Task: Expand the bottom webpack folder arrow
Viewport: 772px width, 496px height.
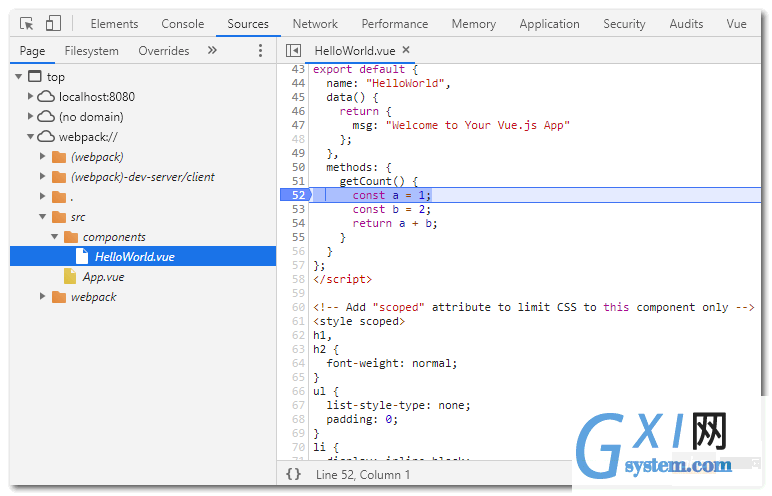Action: pos(42,297)
